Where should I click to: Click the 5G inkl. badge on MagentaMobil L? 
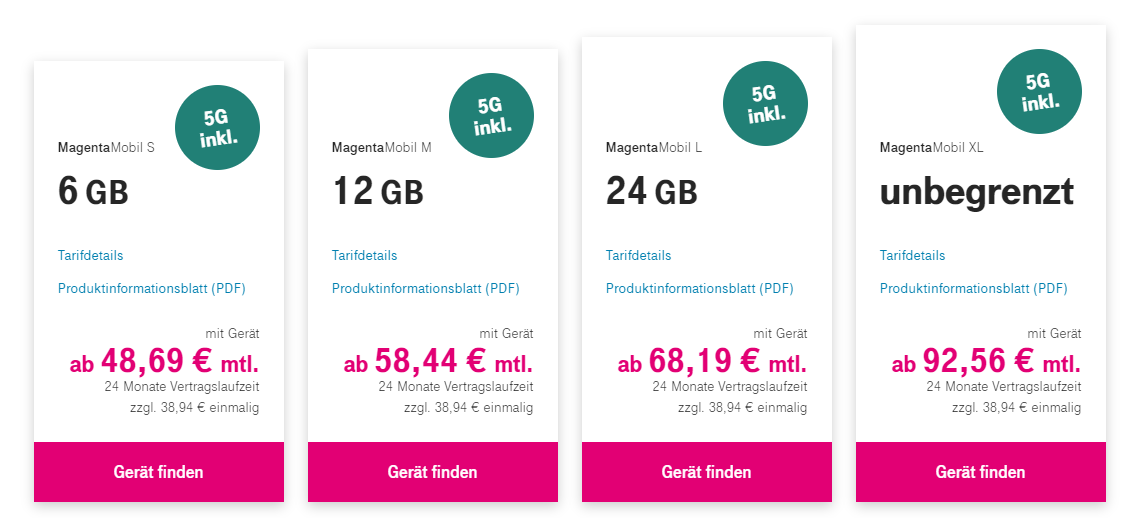tap(765, 103)
